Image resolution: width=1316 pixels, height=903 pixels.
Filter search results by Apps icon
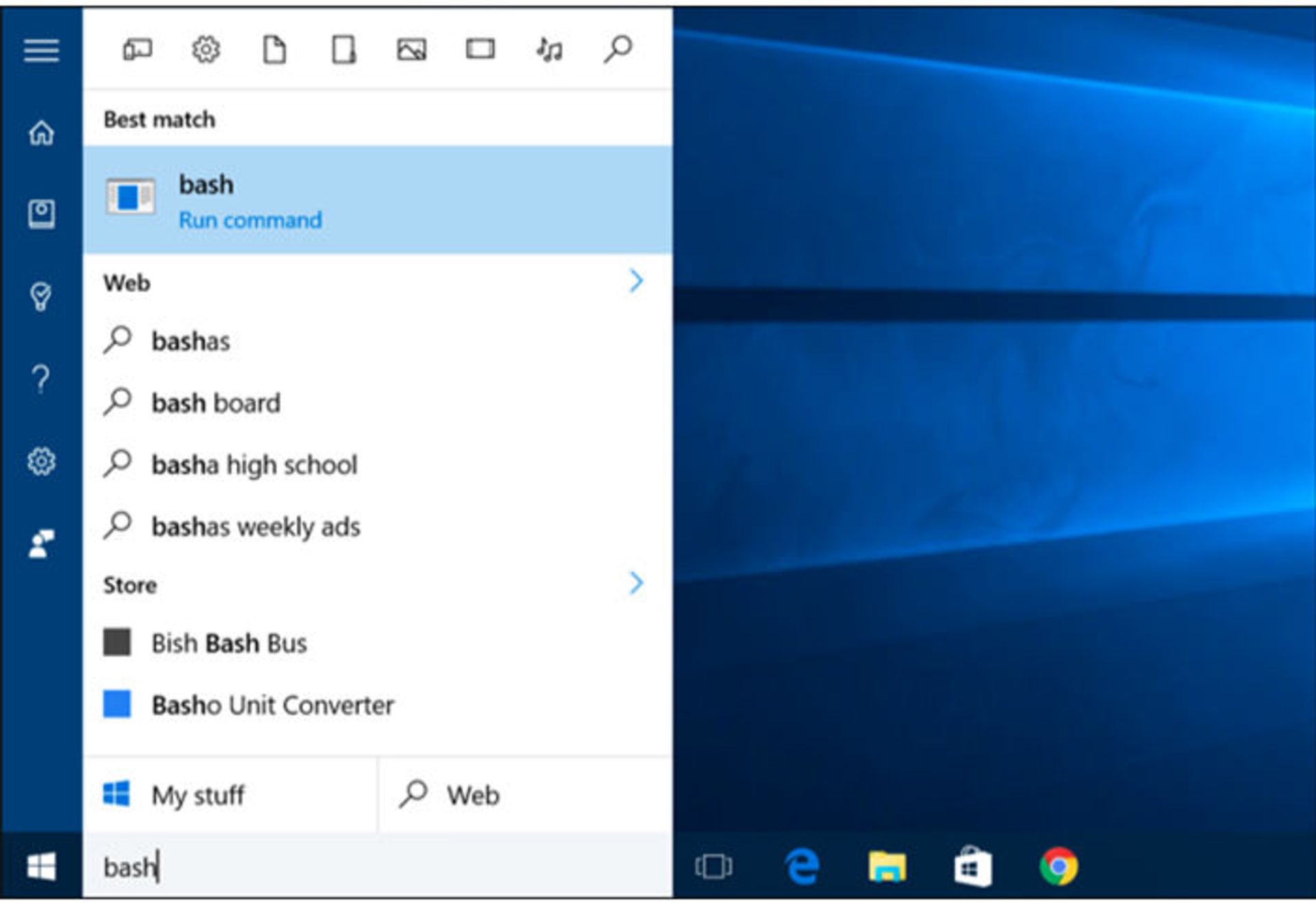(137, 49)
